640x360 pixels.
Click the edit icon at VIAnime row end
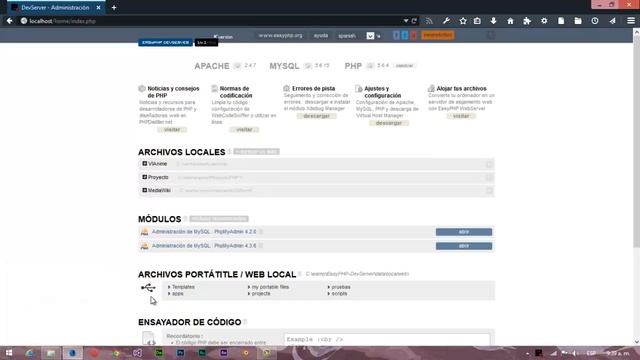pyautogui.click(x=489, y=164)
